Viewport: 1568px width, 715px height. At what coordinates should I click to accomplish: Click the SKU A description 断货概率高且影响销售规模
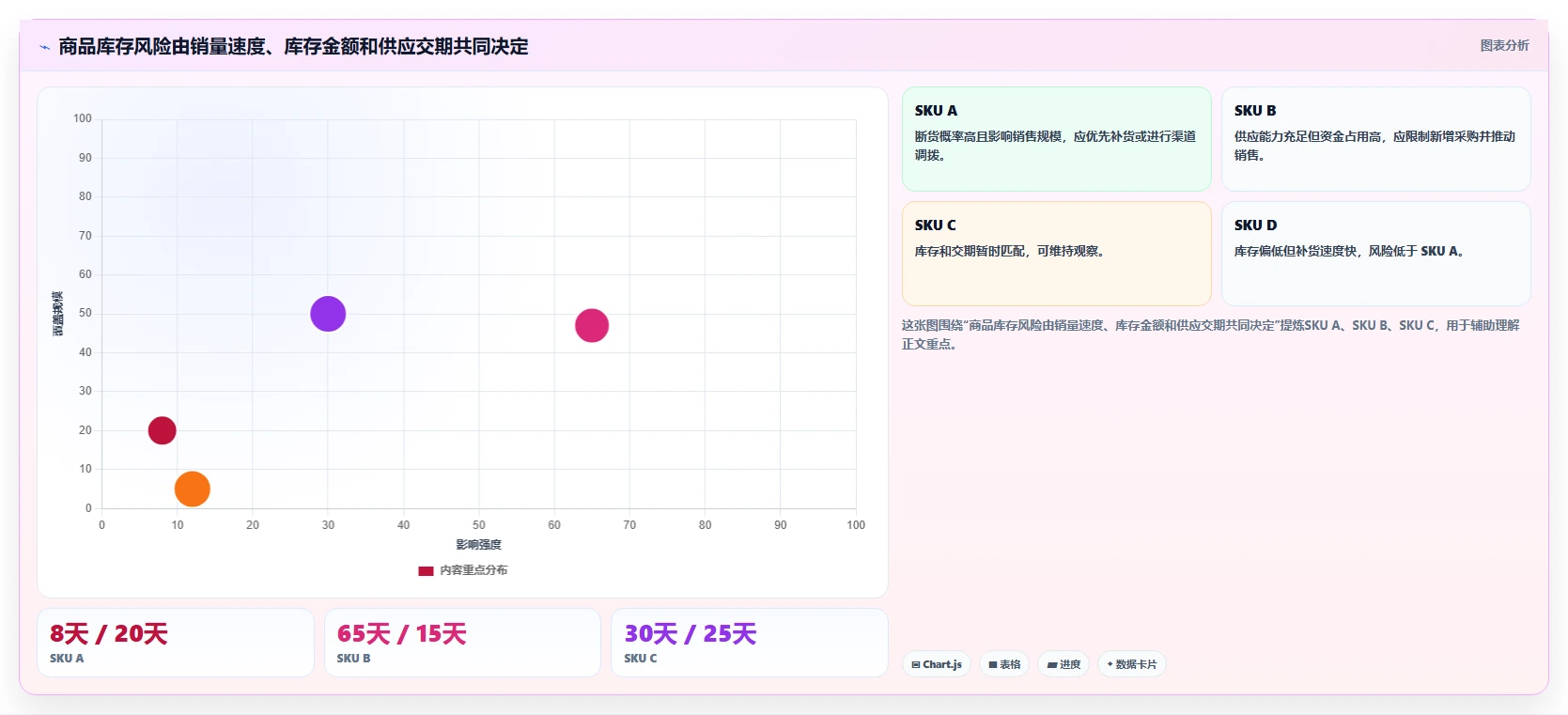click(1056, 146)
